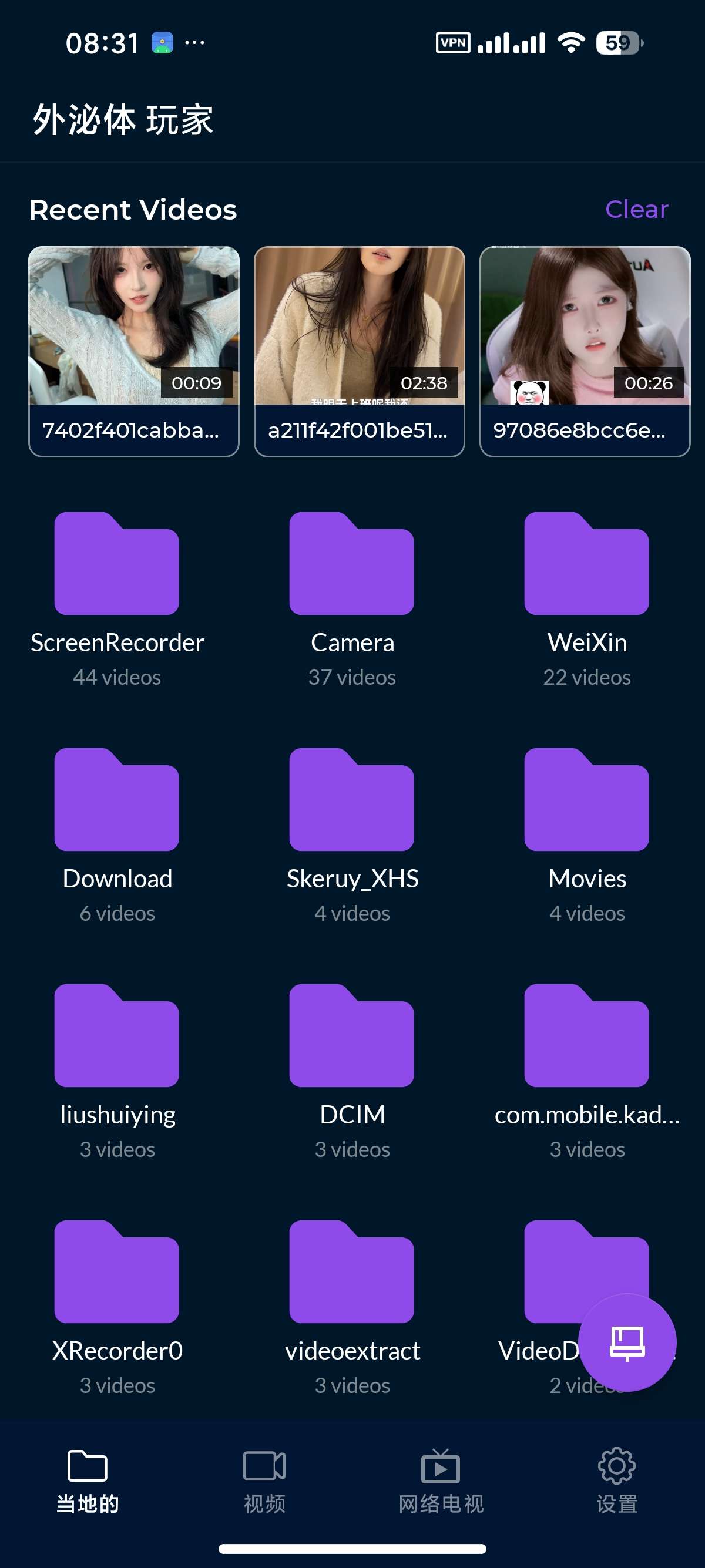Open the WeiXin folder icon
The width and height of the screenshot is (705, 1568).
(x=586, y=564)
